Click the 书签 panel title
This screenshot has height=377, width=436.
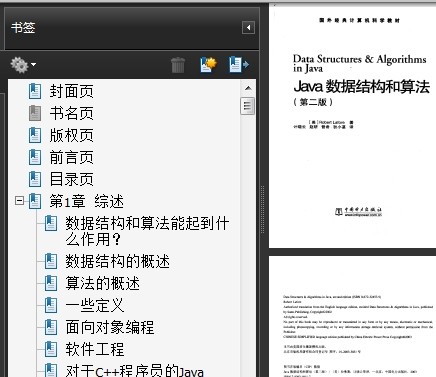point(23,27)
